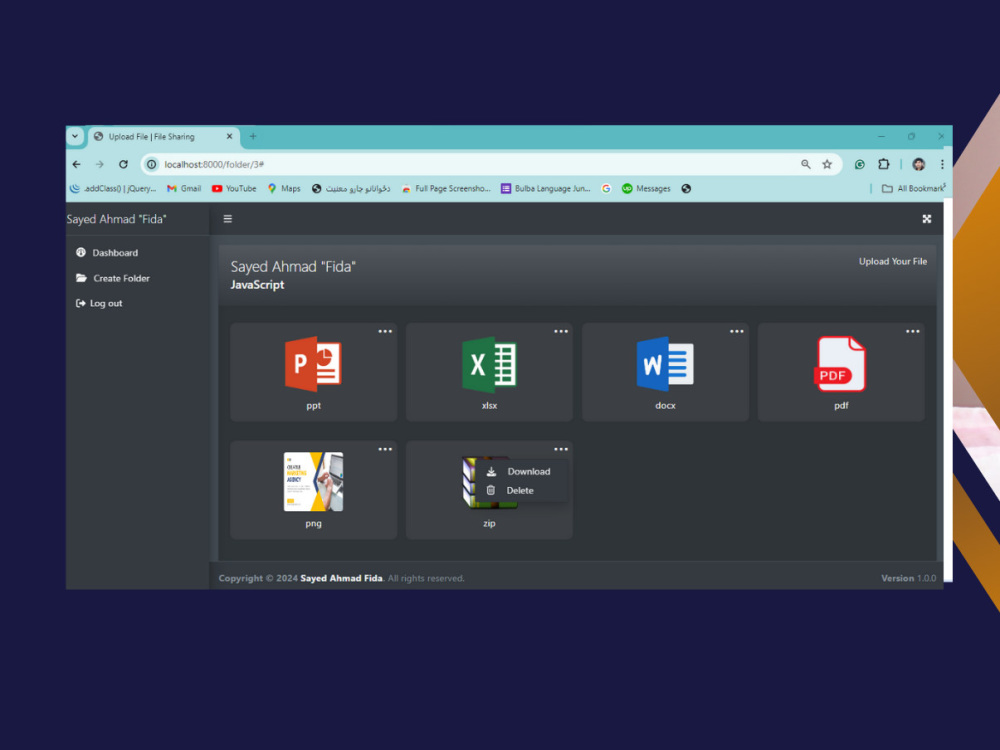Click the last globe bookmark icon
The height and width of the screenshot is (750, 1000).
coord(686,189)
